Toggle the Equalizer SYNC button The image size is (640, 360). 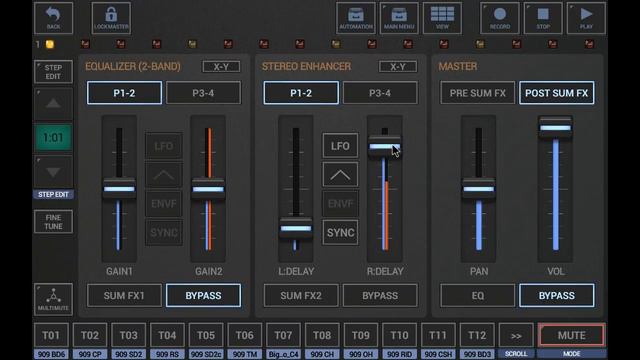164,233
